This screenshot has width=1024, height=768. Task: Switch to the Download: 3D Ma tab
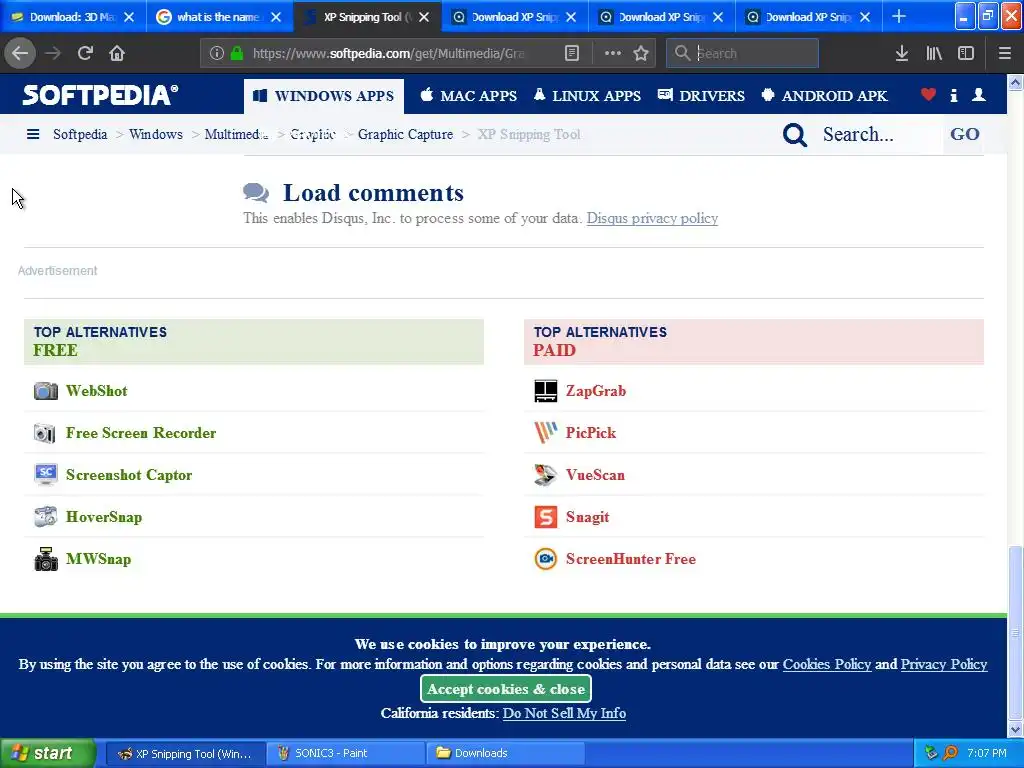coord(73,17)
